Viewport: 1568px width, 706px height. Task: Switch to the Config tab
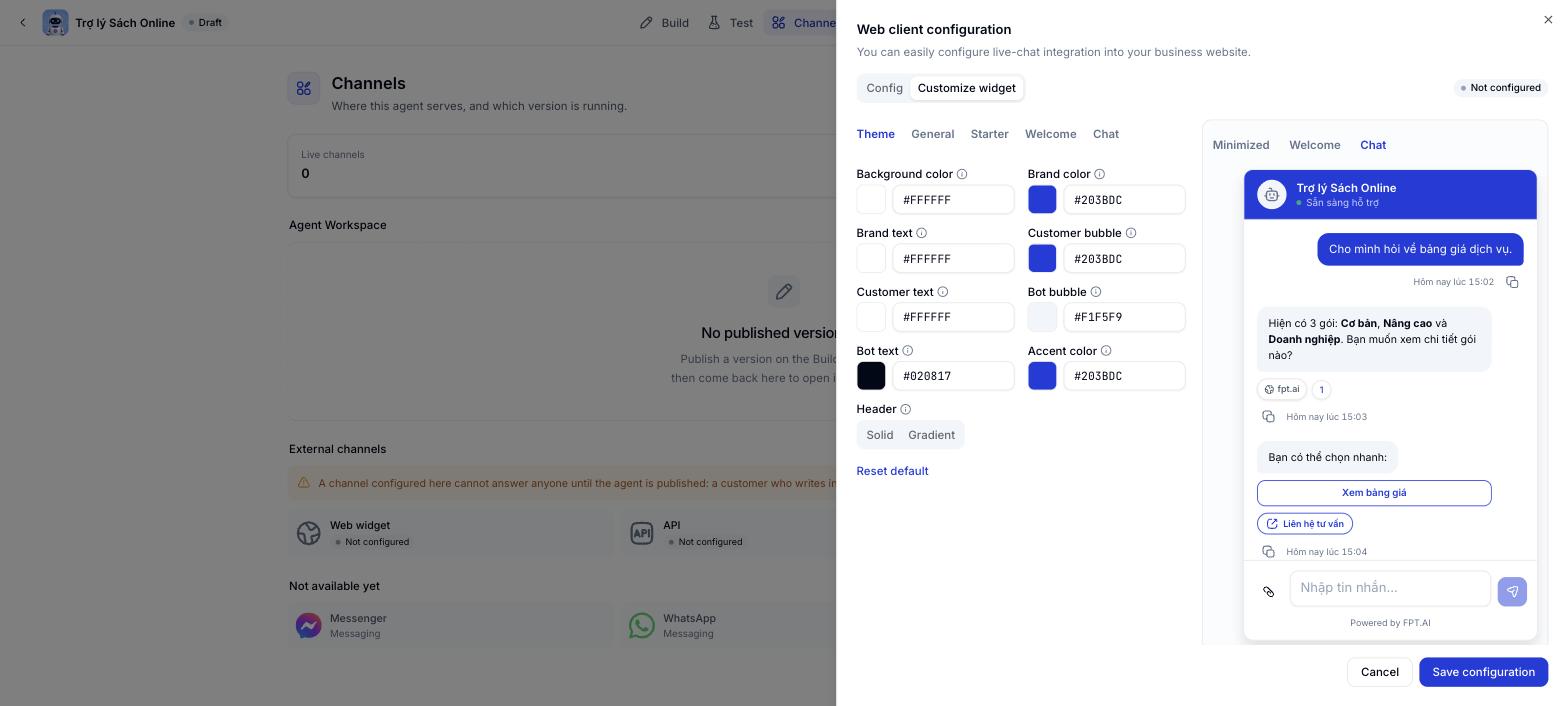pos(885,88)
